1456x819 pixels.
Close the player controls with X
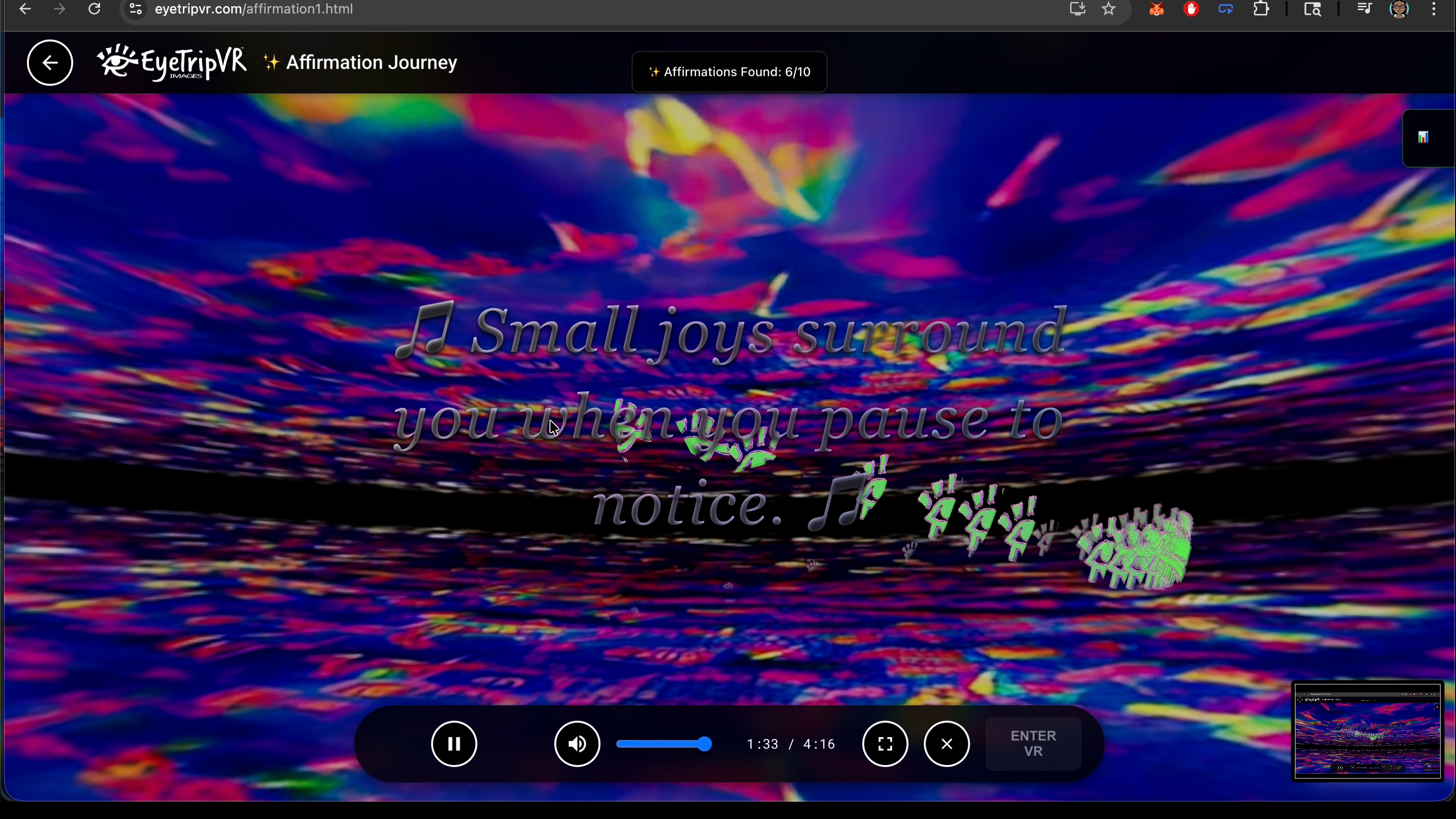point(947,744)
